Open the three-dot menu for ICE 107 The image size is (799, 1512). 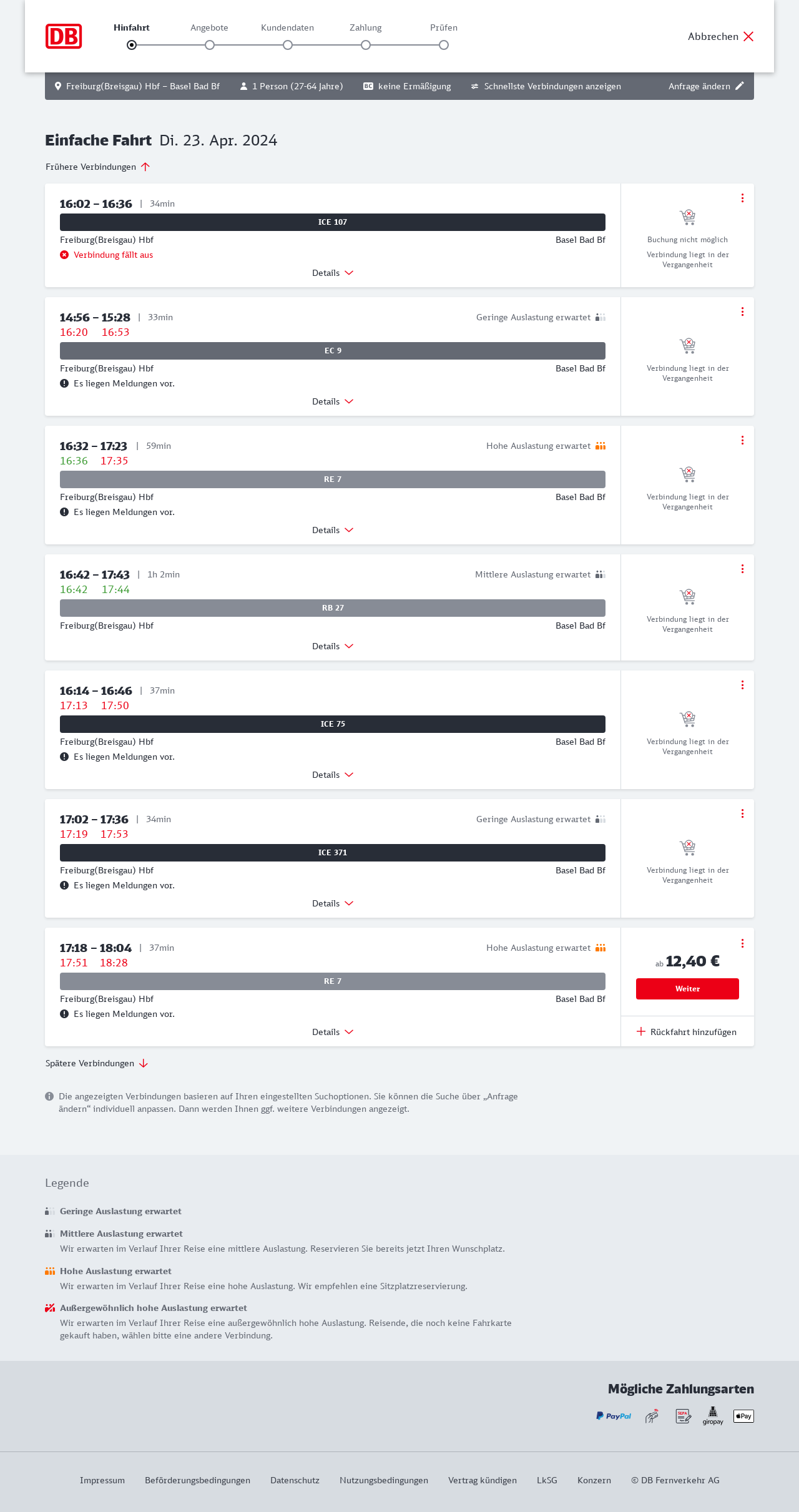tap(742, 198)
